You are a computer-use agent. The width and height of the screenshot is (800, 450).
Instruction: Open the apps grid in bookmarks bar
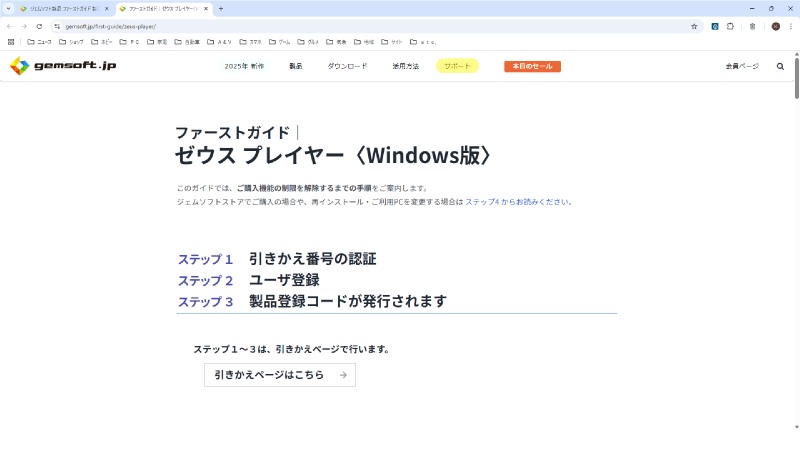tap(11, 42)
